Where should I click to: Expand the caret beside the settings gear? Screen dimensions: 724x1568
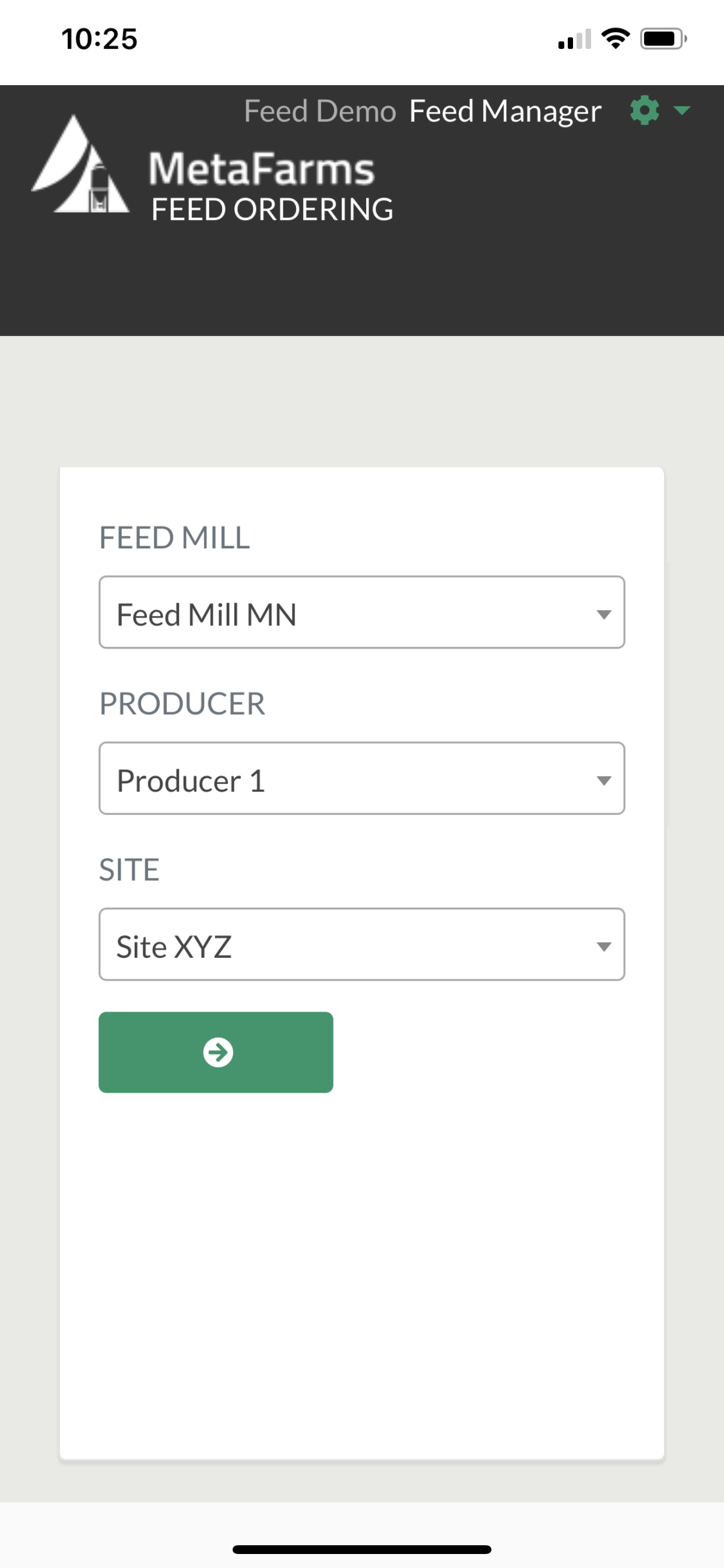[682, 111]
